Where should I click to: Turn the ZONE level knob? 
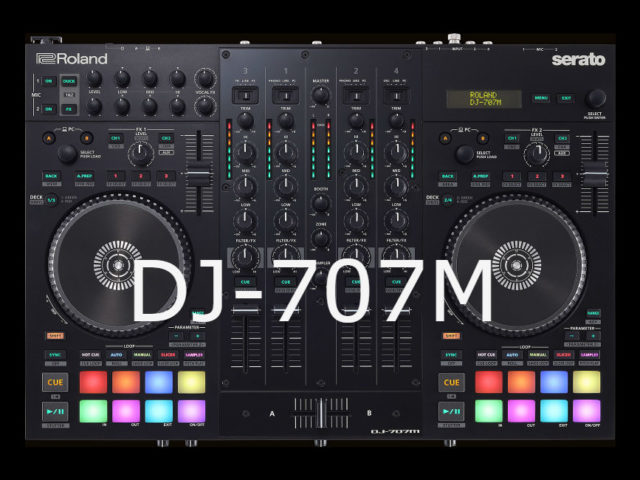[321, 238]
